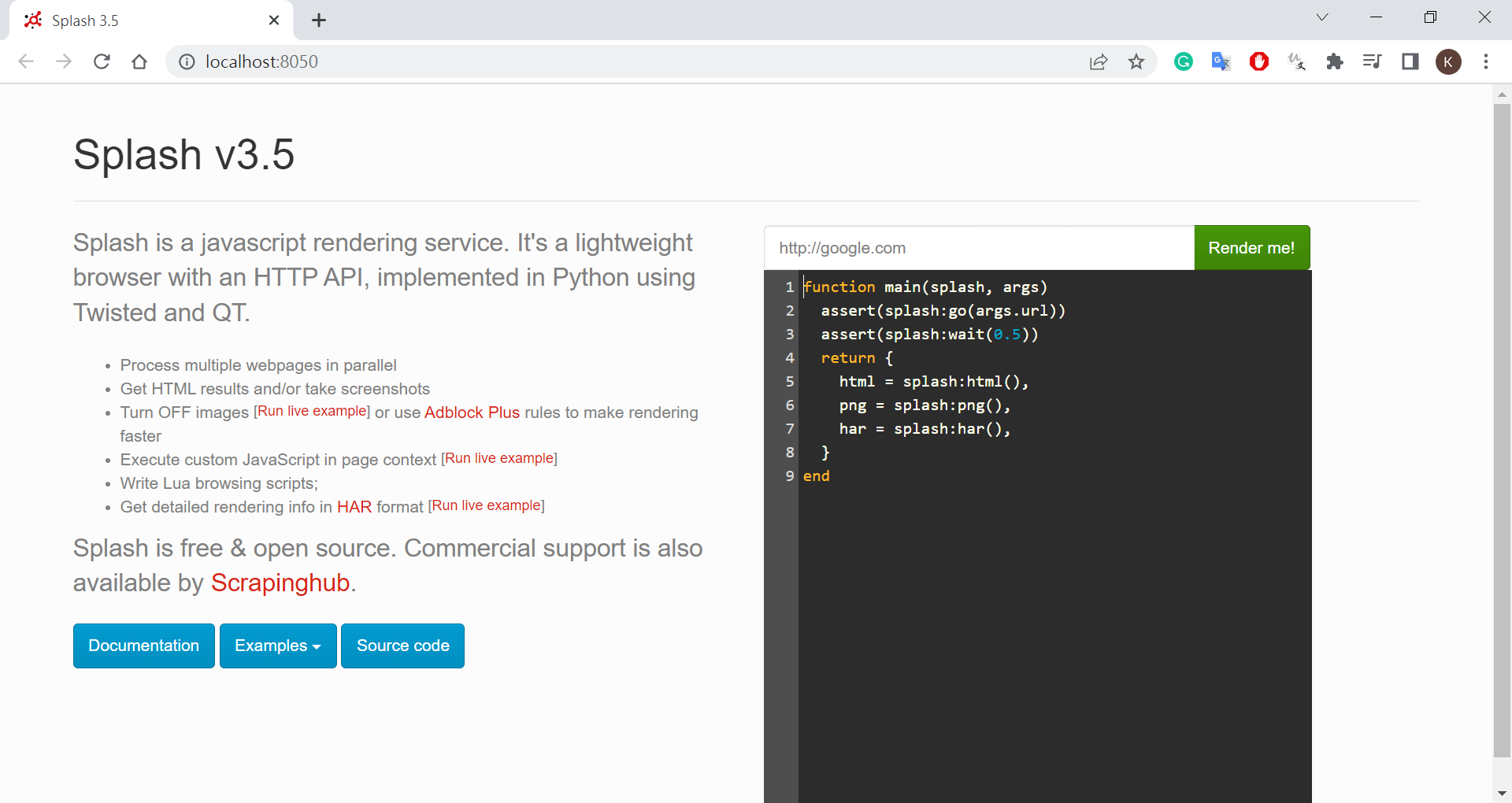Open the Chrome three-dot menu

(1485, 61)
